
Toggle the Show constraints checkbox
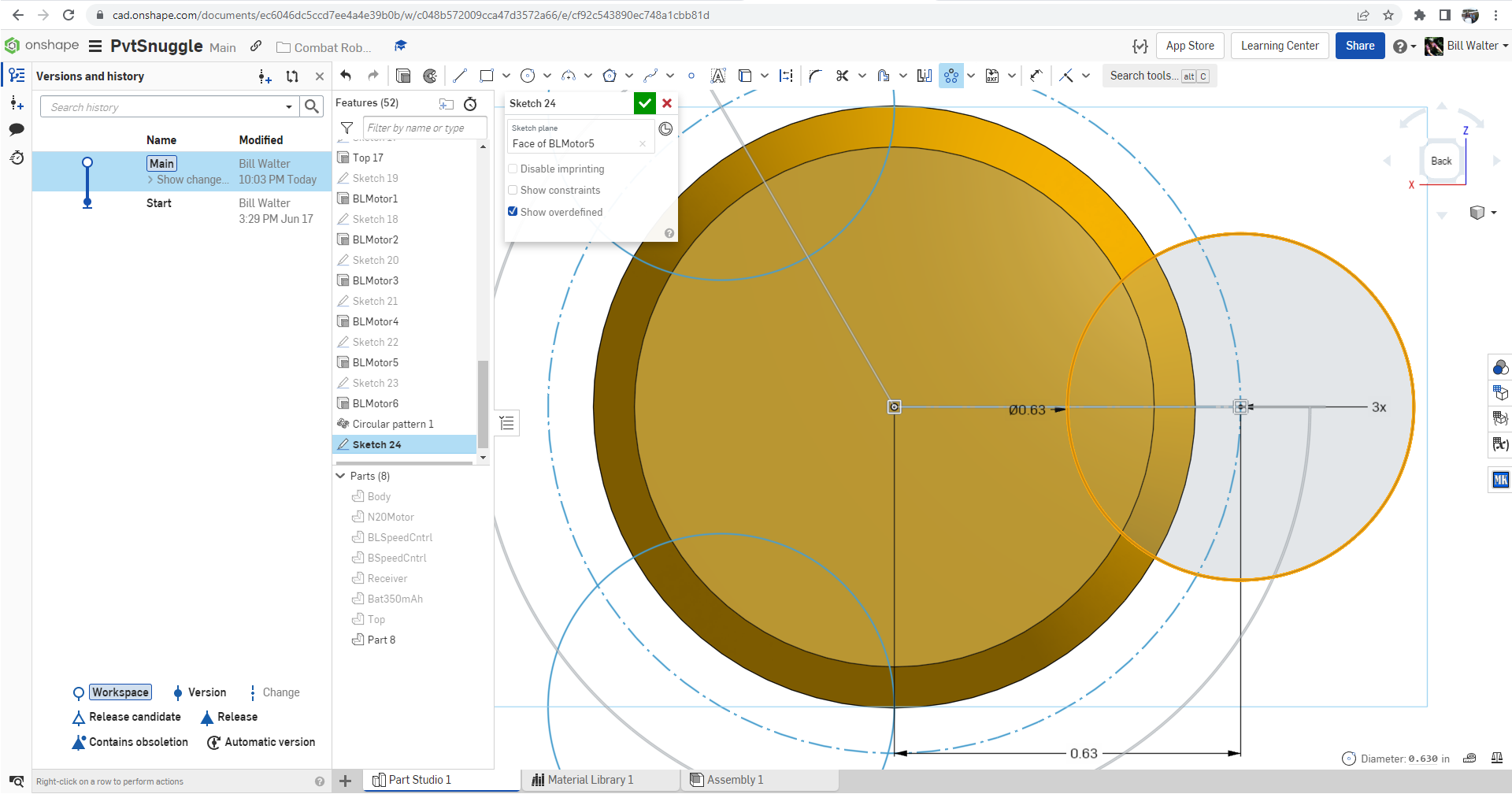(513, 190)
